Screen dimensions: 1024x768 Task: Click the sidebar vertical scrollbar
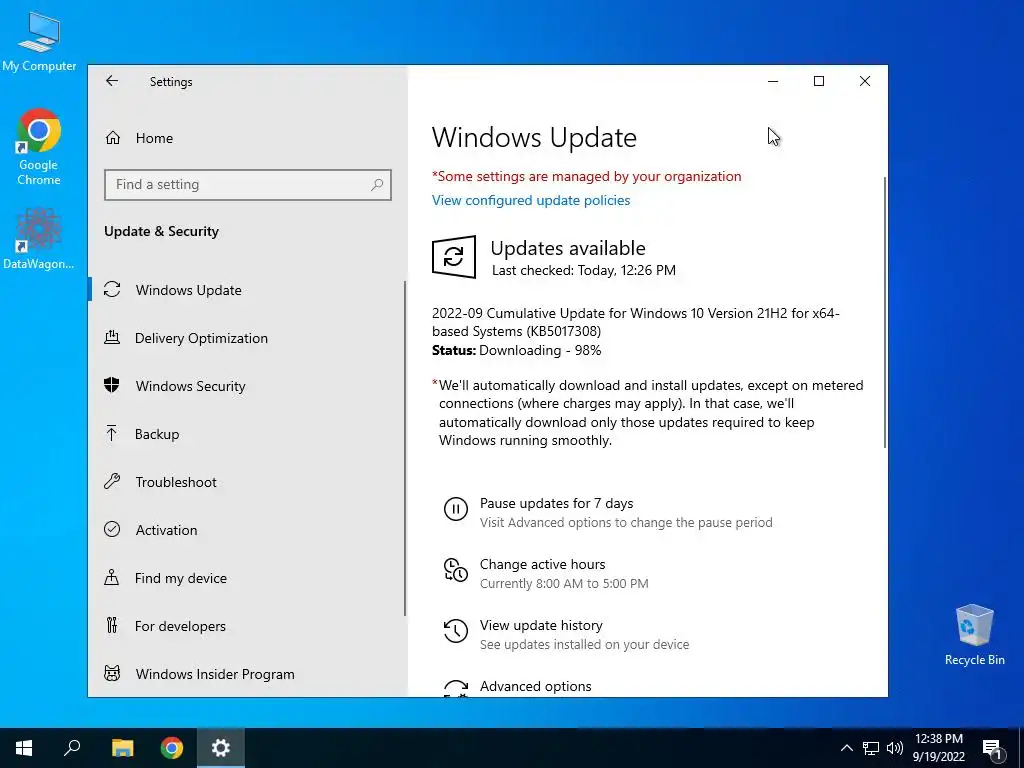pyautogui.click(x=405, y=448)
